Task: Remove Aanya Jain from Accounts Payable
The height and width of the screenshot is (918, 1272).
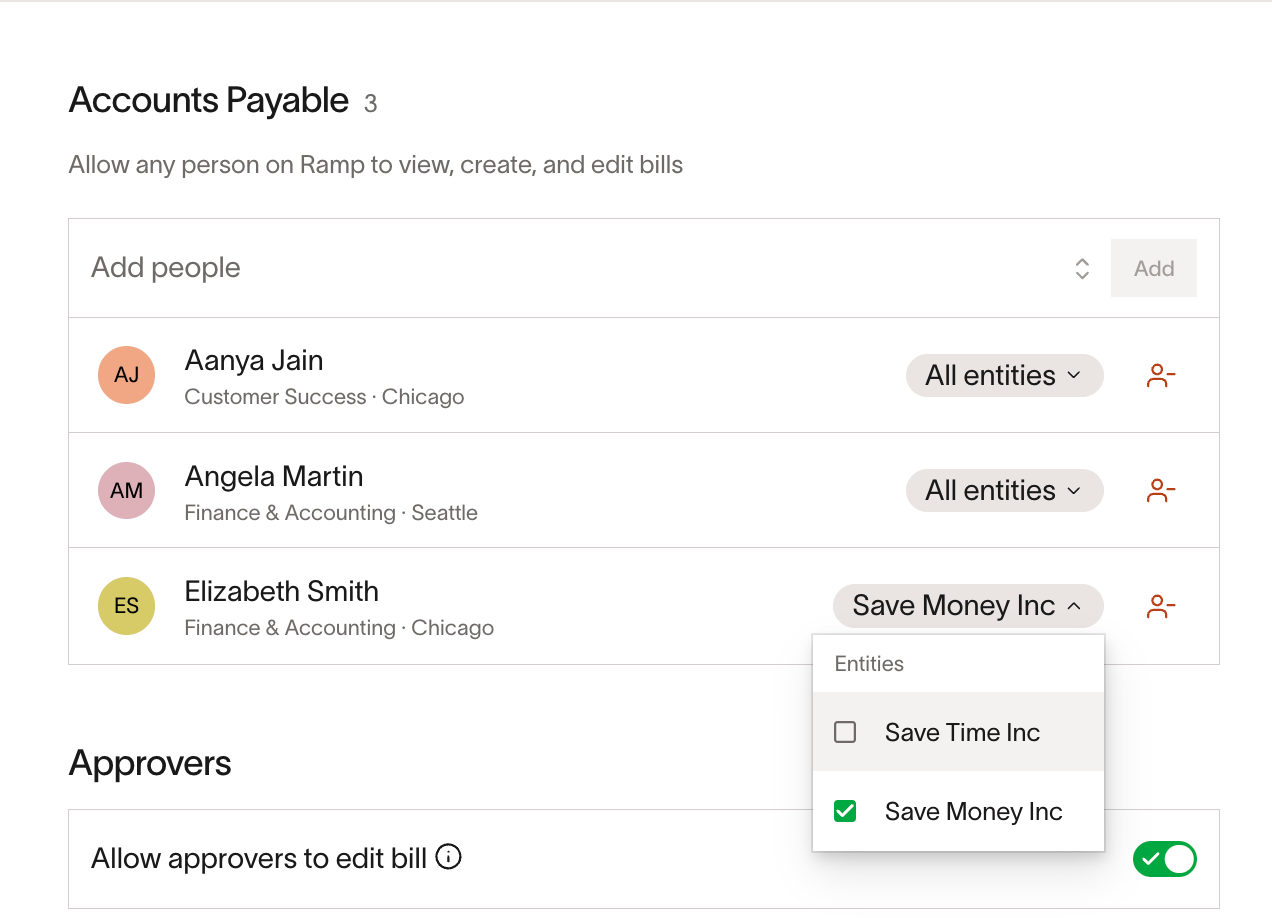Action: click(x=1160, y=376)
